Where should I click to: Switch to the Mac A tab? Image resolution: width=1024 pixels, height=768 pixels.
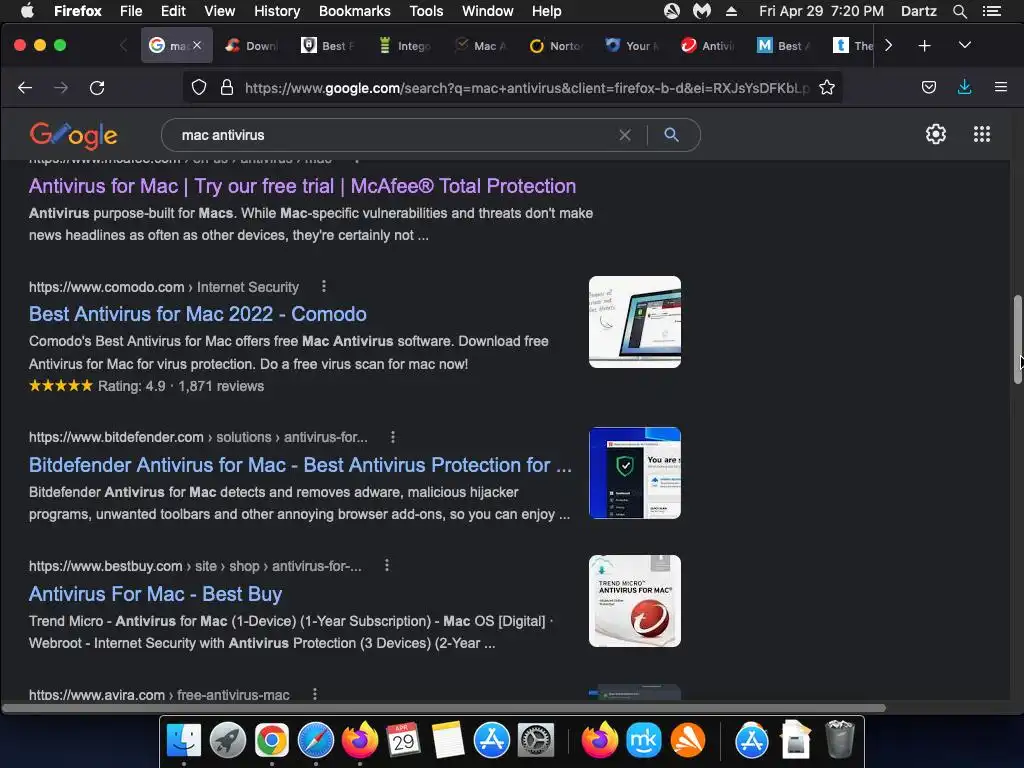(x=481, y=46)
